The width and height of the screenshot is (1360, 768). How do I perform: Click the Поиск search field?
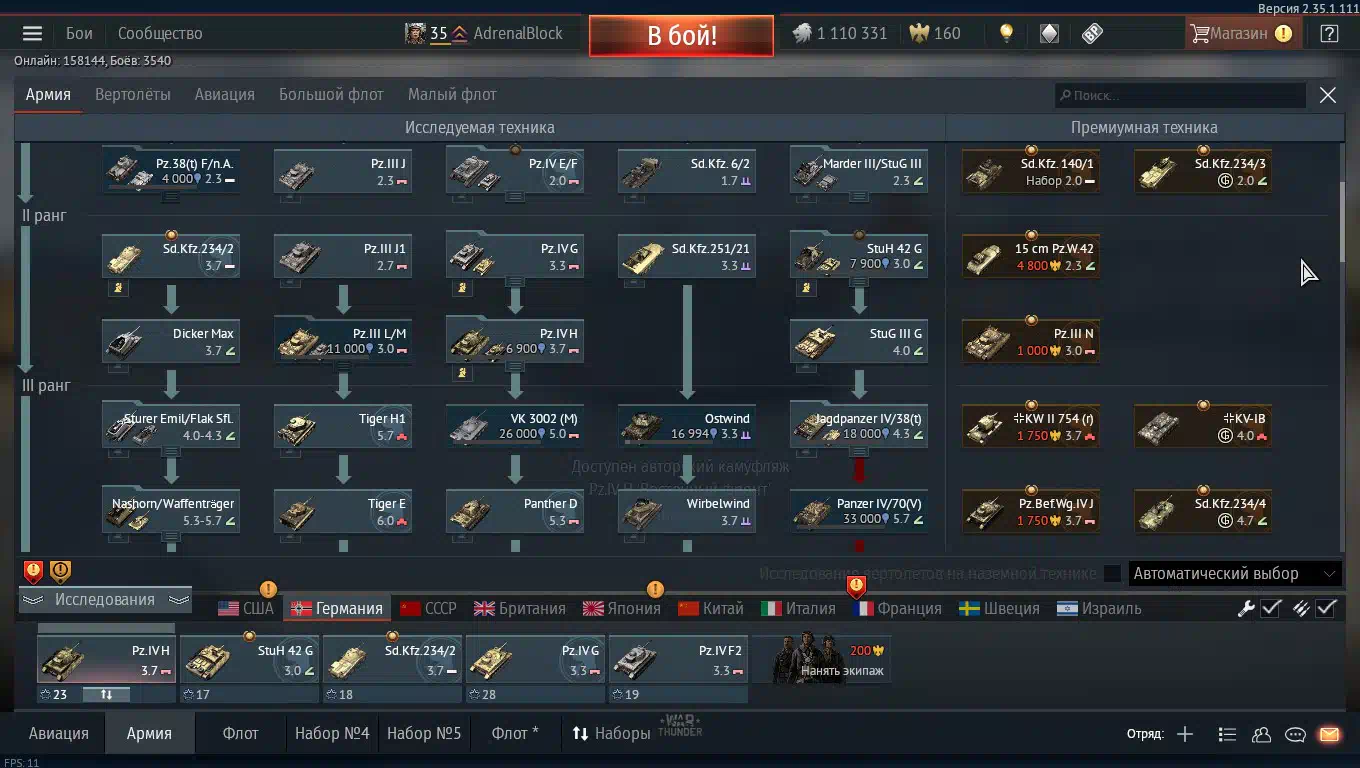pyautogui.click(x=1180, y=95)
